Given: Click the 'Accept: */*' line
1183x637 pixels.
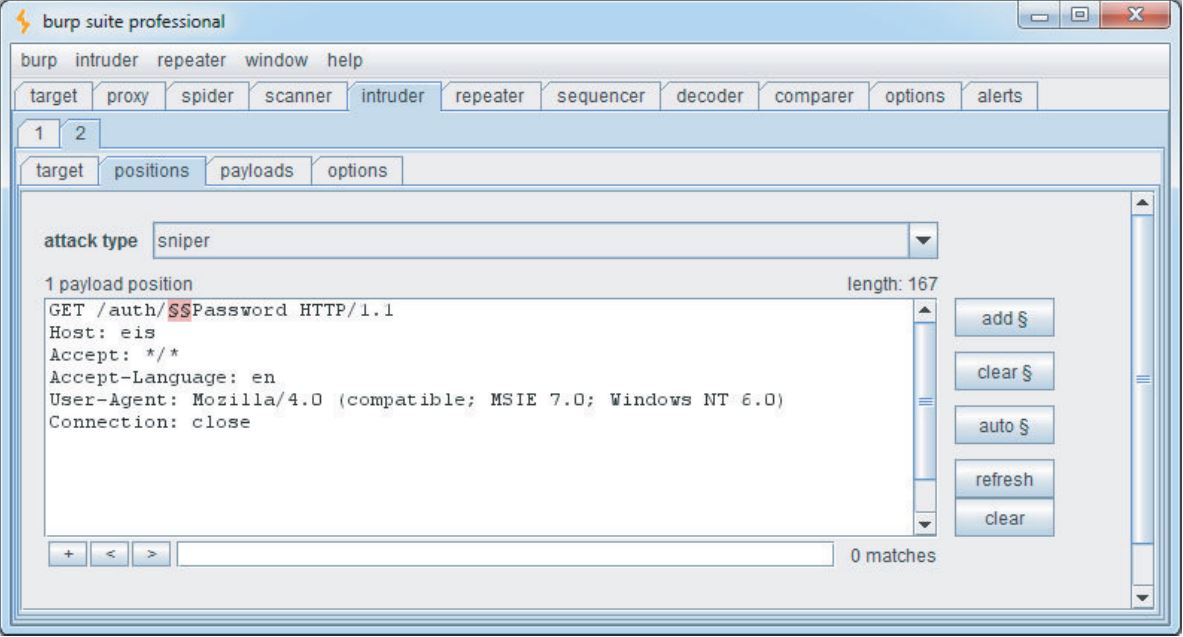Looking at the screenshot, I should 114,355.
